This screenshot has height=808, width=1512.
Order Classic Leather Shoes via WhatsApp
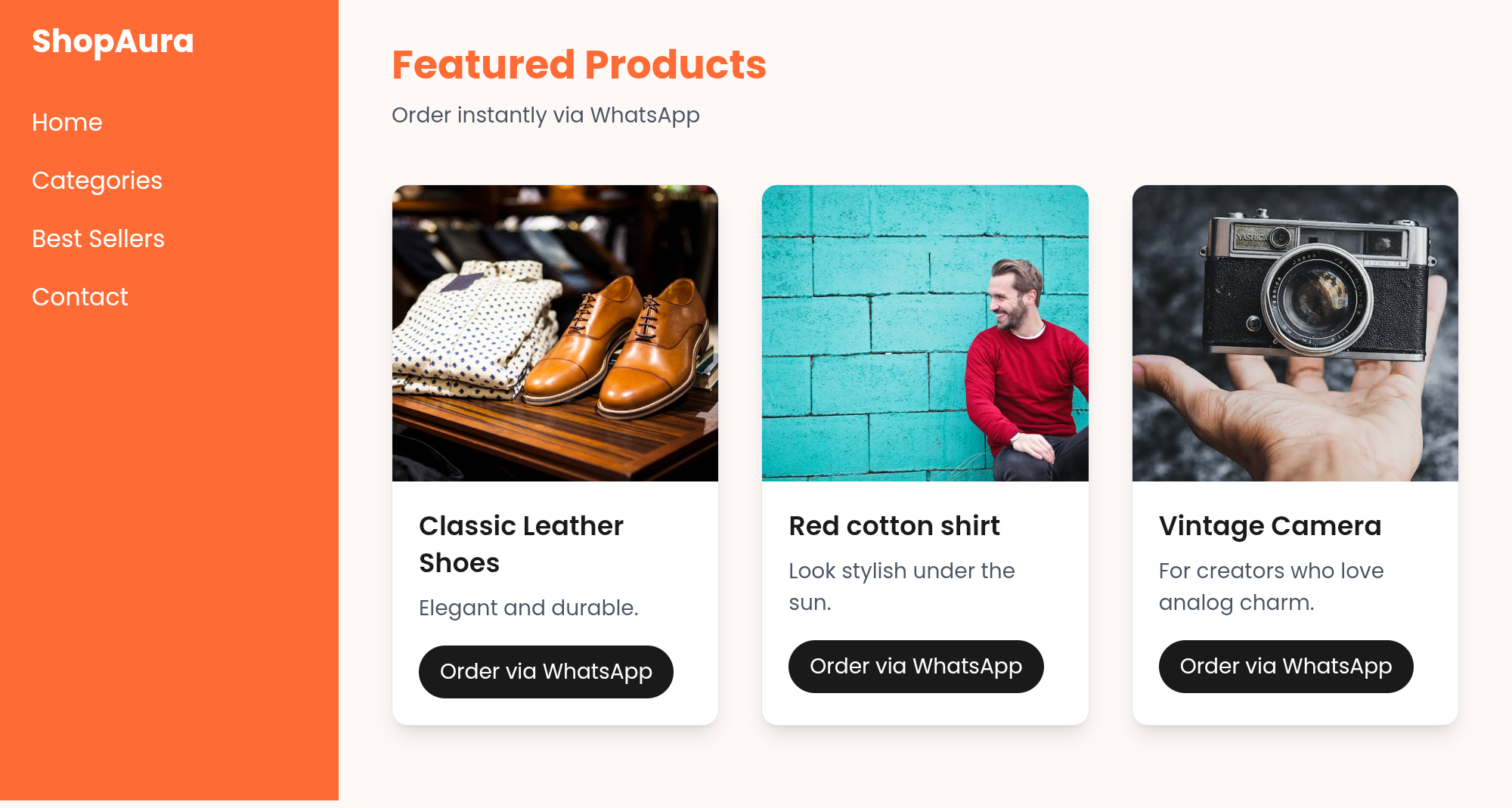point(546,672)
